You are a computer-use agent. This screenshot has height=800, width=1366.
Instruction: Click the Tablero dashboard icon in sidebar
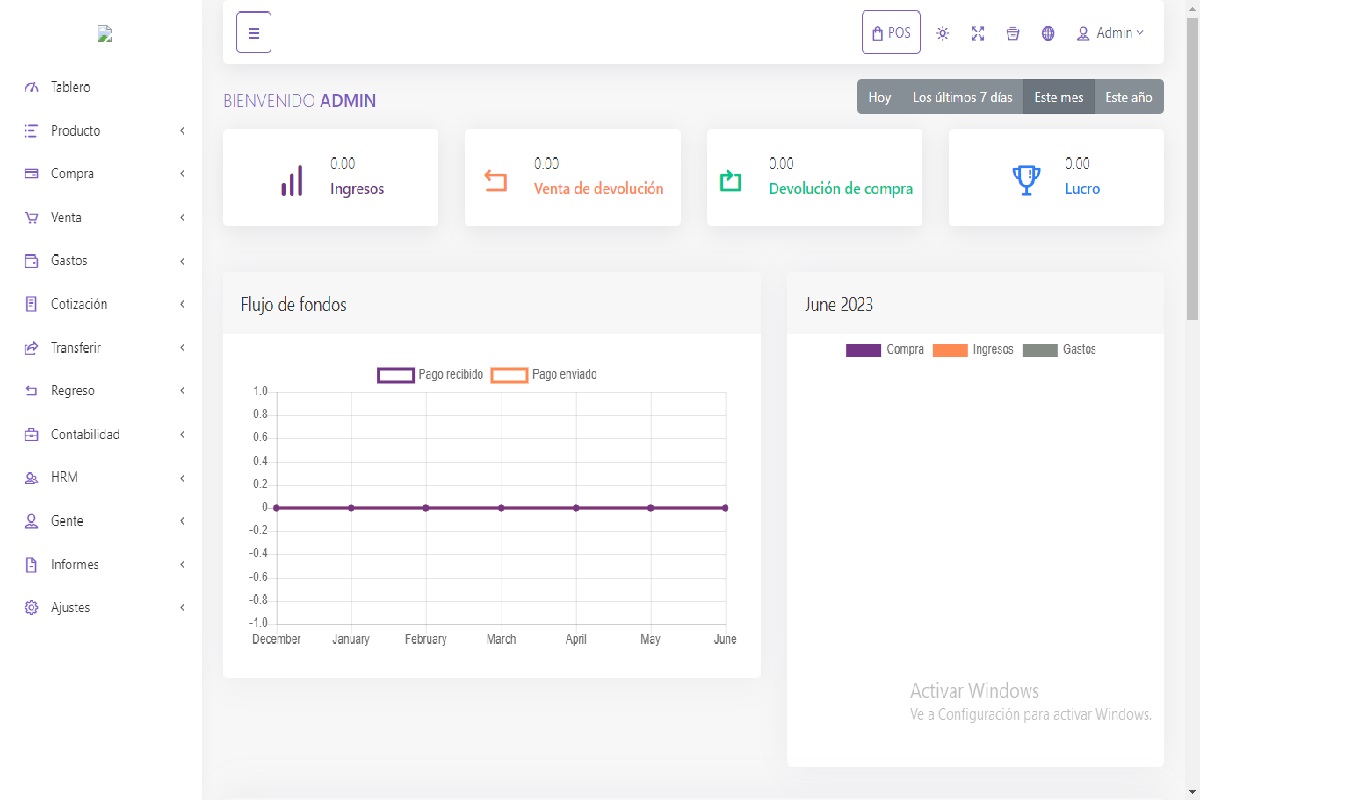[x=31, y=87]
